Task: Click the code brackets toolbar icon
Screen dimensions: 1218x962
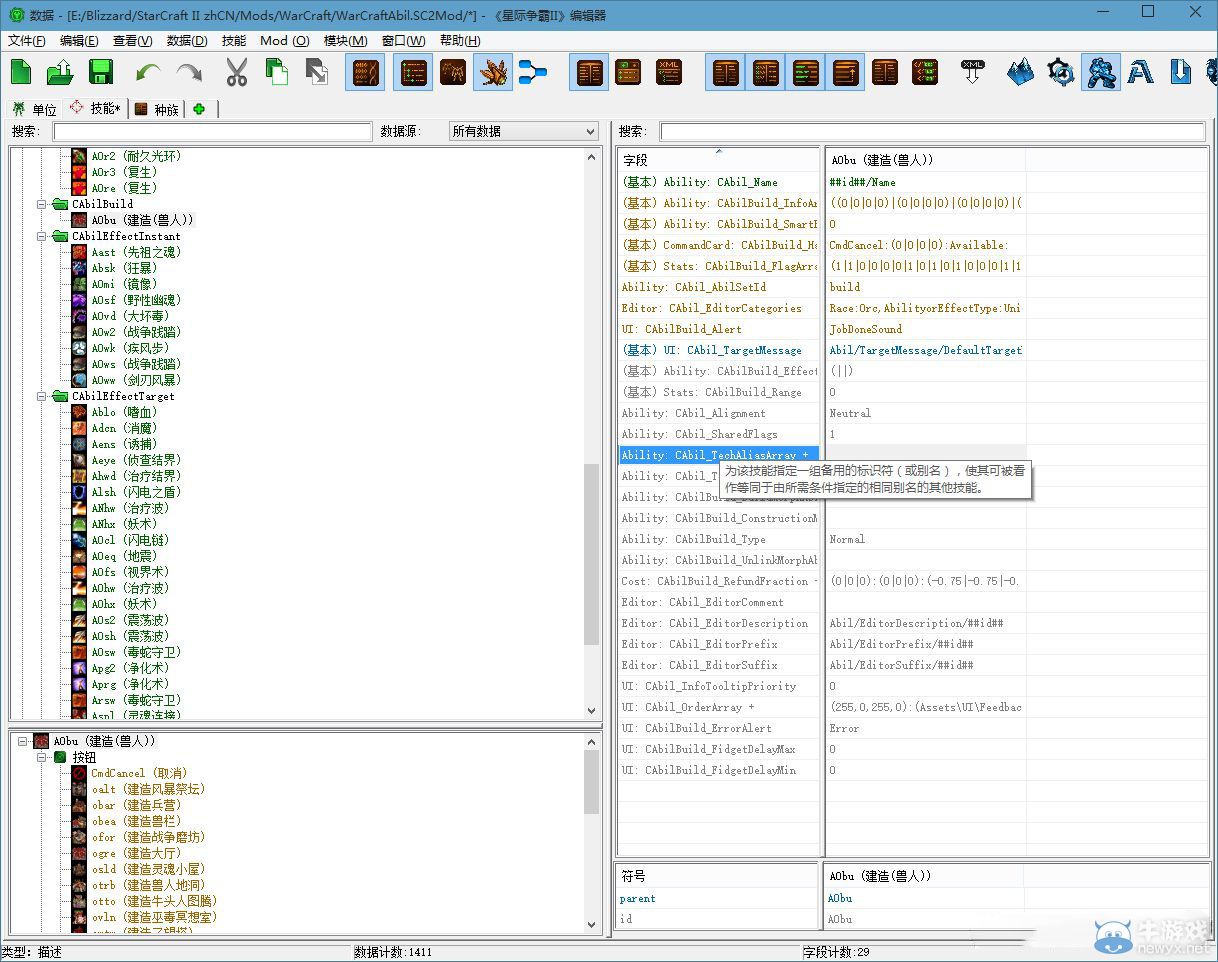Action: [x=925, y=72]
